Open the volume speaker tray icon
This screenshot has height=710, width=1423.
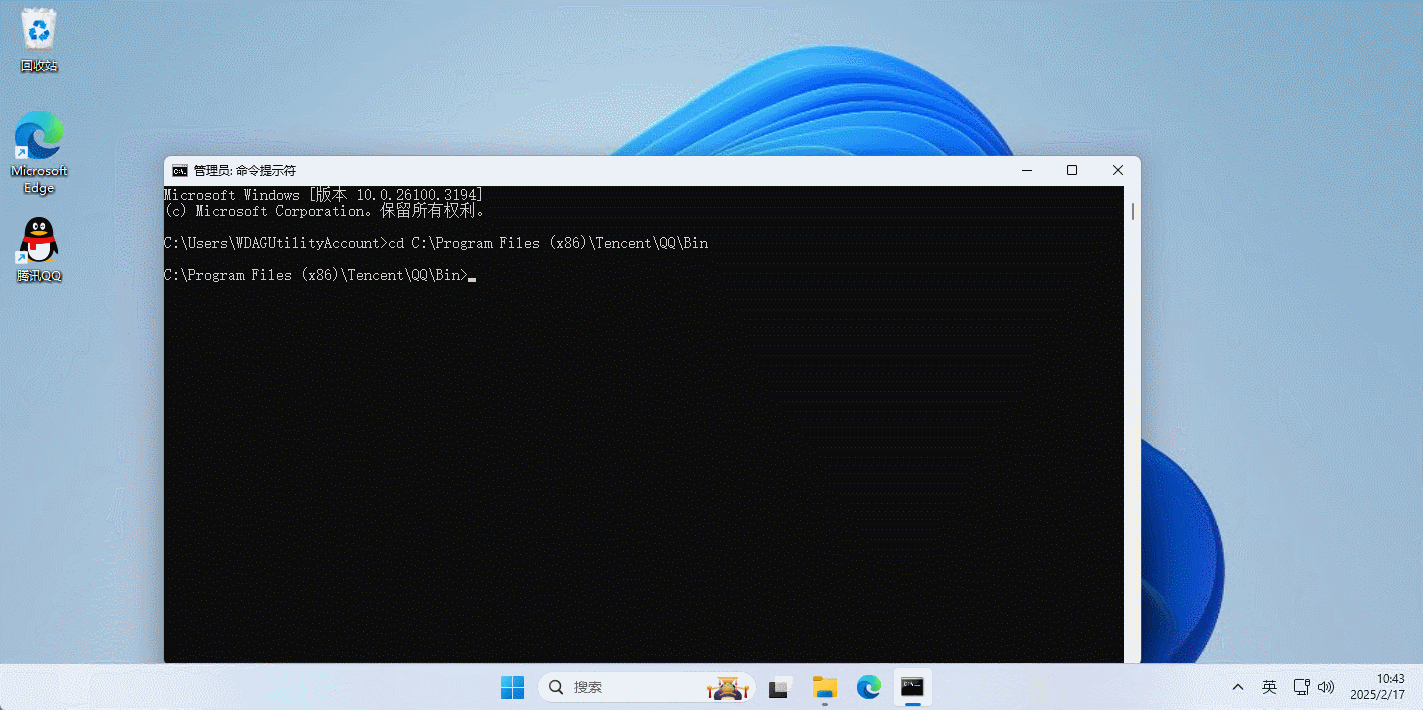1326,687
